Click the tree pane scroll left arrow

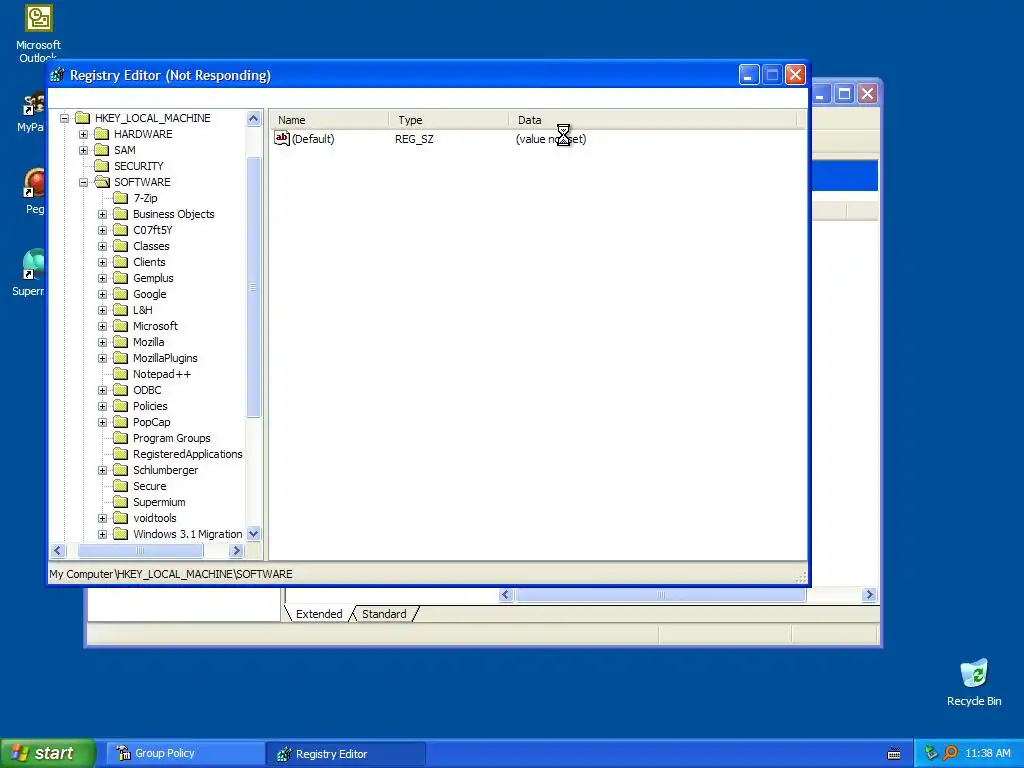click(57, 551)
